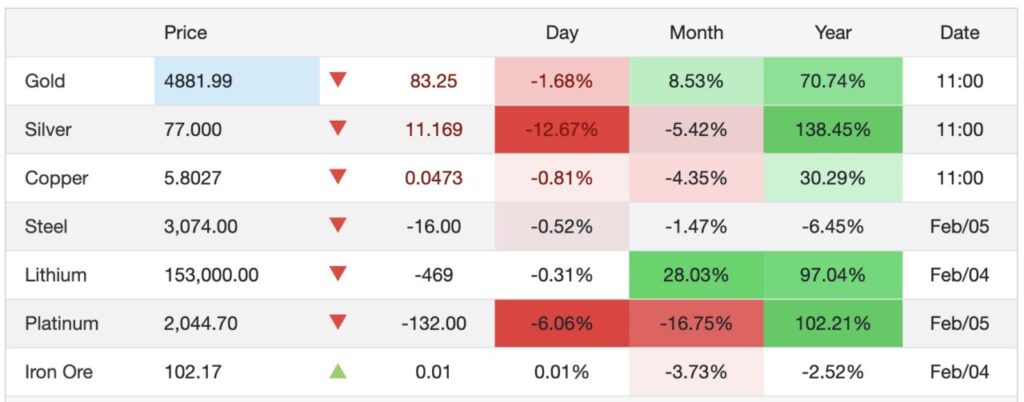Viewport: 1024px width, 402px height.
Task: Click the green up arrow for Iron Ore
Action: pos(338,372)
